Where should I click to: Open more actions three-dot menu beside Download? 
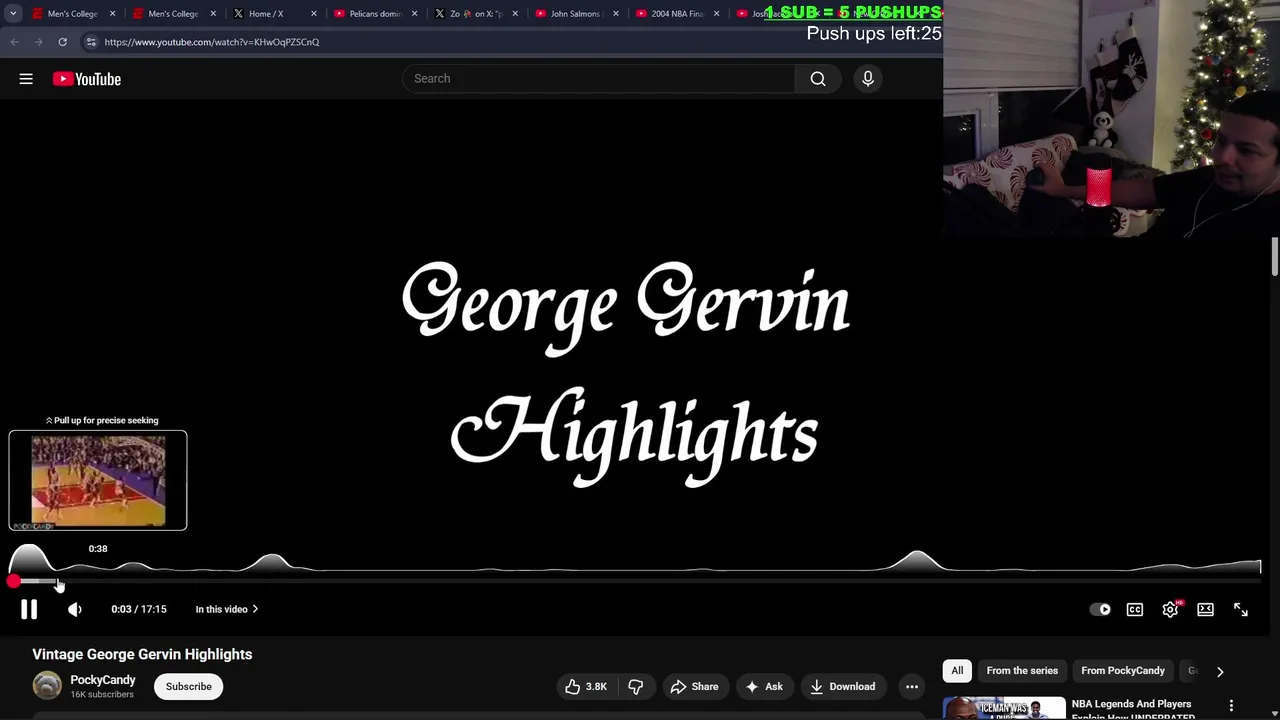912,686
